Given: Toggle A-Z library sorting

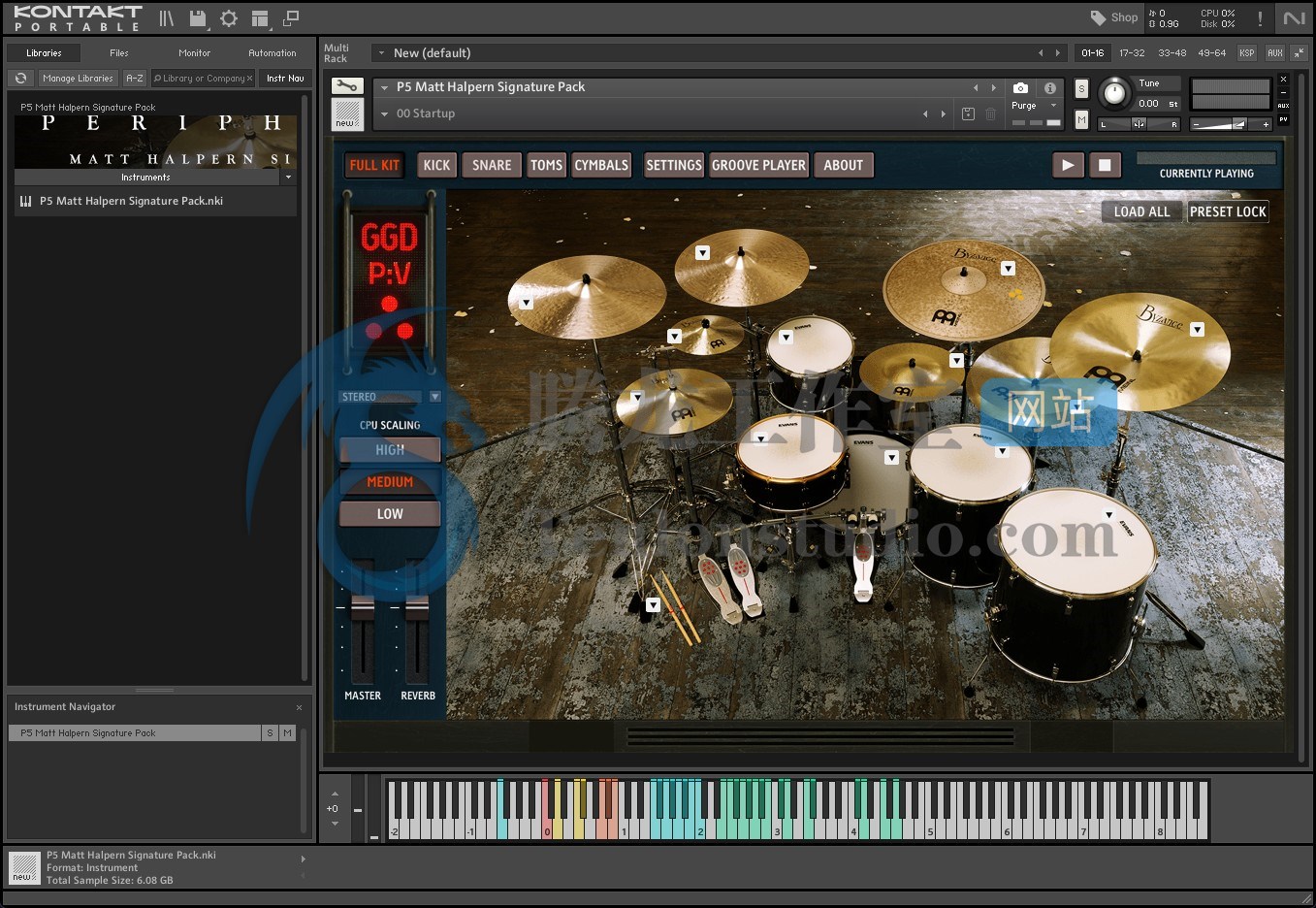Looking at the screenshot, I should tap(135, 79).
